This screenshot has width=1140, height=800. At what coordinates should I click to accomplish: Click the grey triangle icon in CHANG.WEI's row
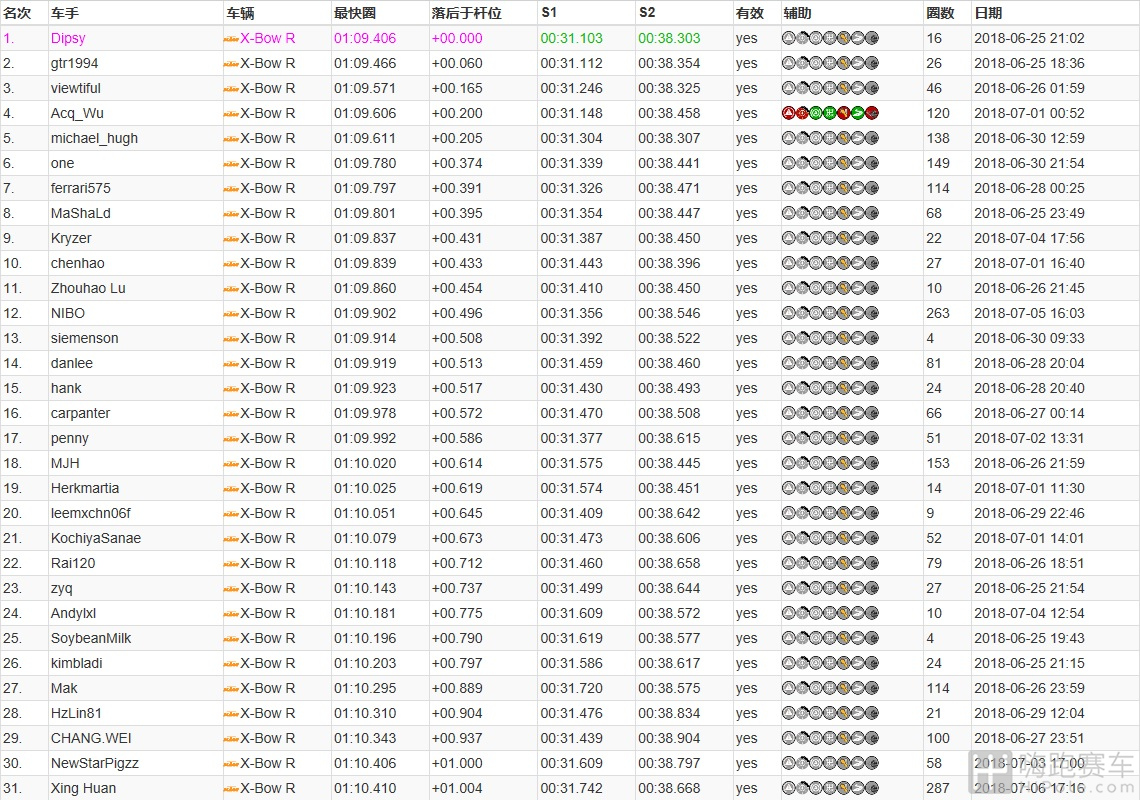pyautogui.click(x=788, y=738)
